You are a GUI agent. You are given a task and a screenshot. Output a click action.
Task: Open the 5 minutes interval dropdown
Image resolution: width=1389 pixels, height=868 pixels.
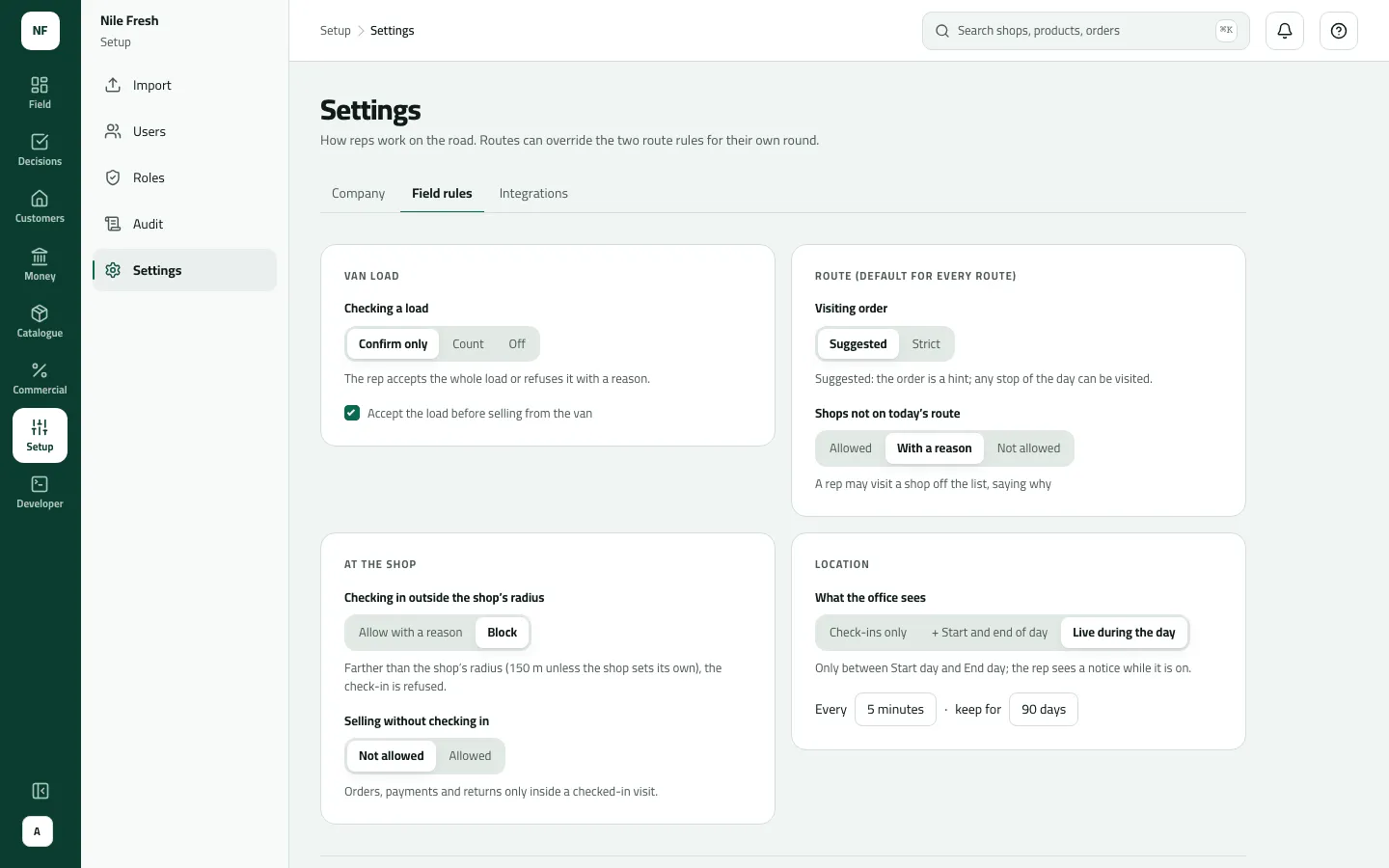[x=895, y=710]
